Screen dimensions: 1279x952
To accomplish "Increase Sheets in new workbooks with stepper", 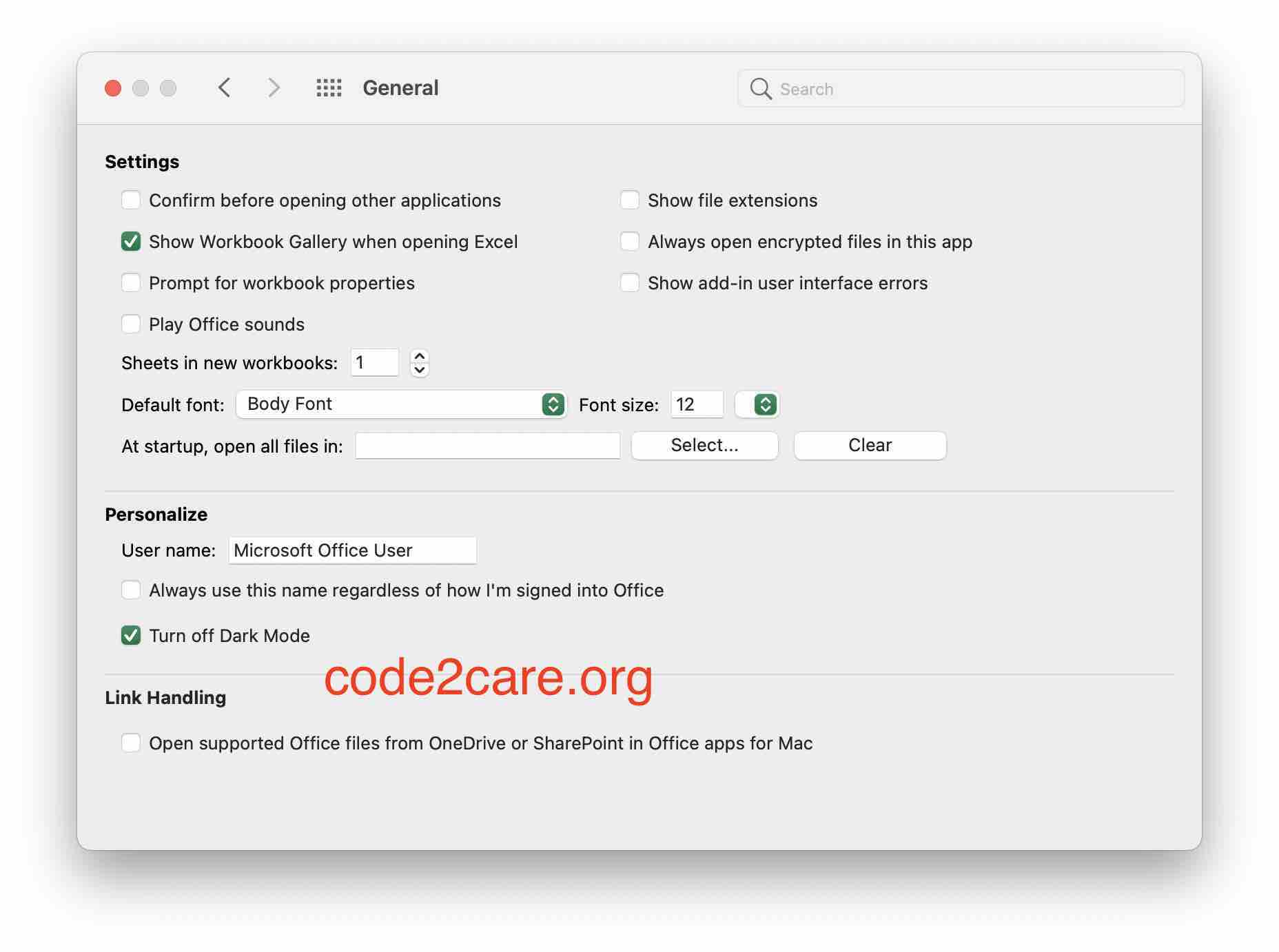I will (x=420, y=356).
